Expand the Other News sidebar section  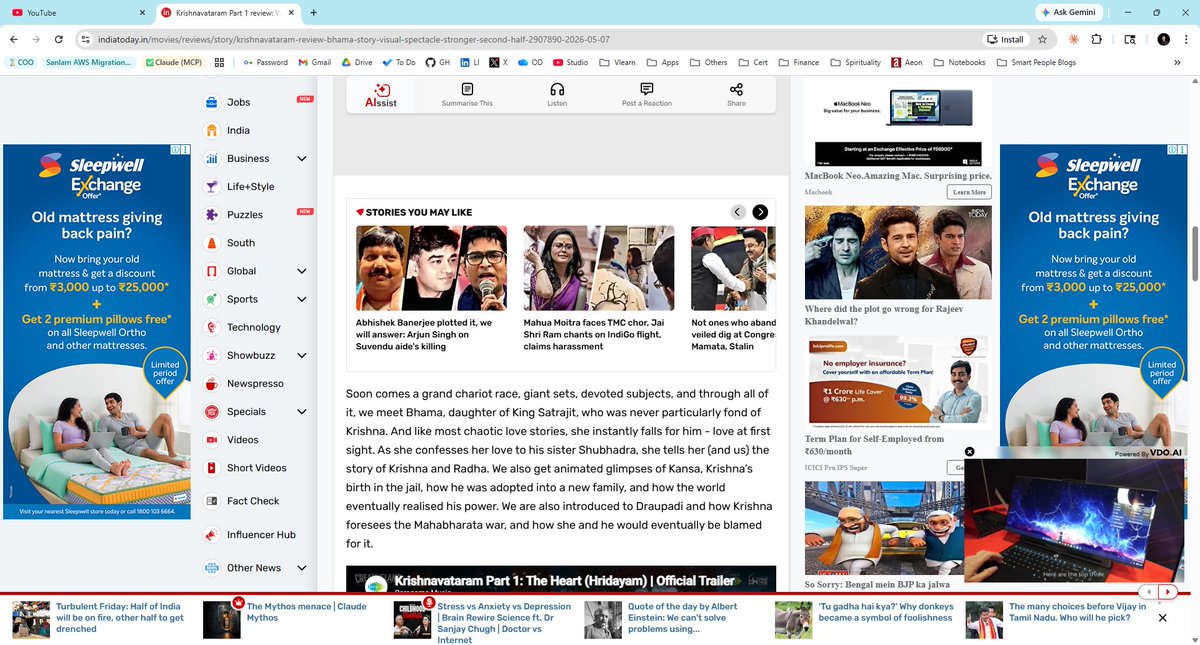[x=301, y=568]
